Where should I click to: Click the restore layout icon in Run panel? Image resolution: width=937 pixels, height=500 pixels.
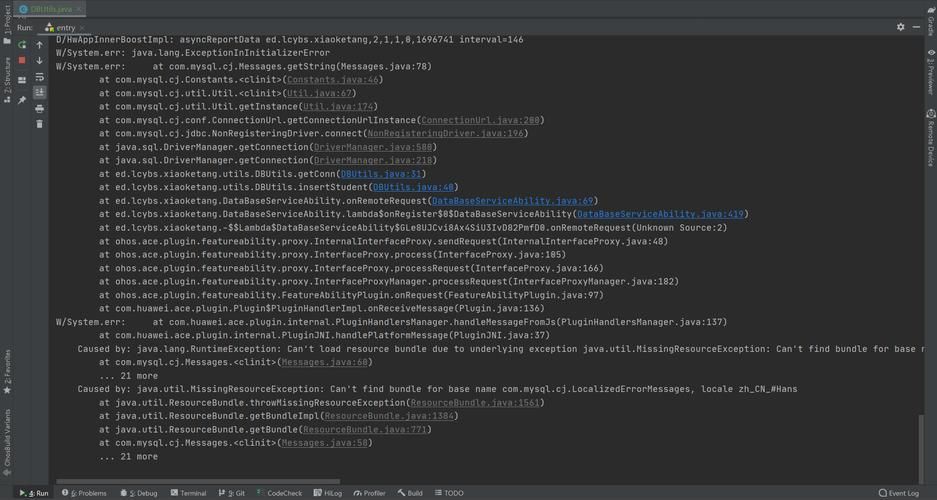coord(22,80)
